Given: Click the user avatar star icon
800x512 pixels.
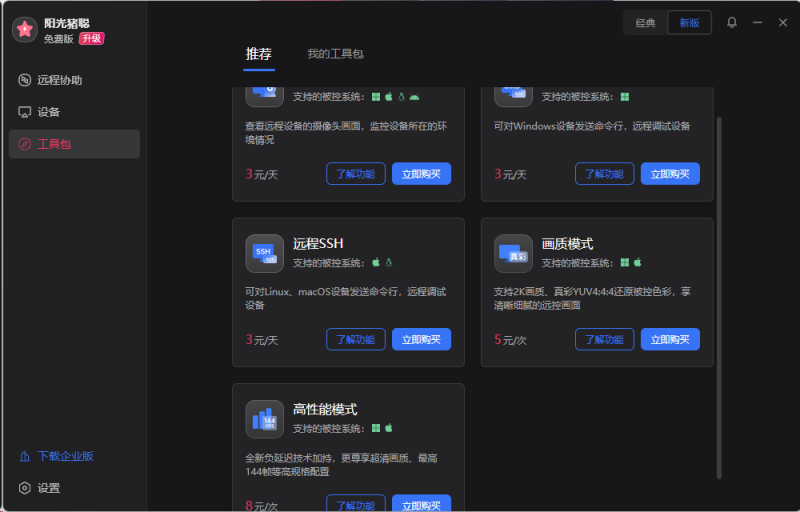Looking at the screenshot, I should pyautogui.click(x=24, y=30).
